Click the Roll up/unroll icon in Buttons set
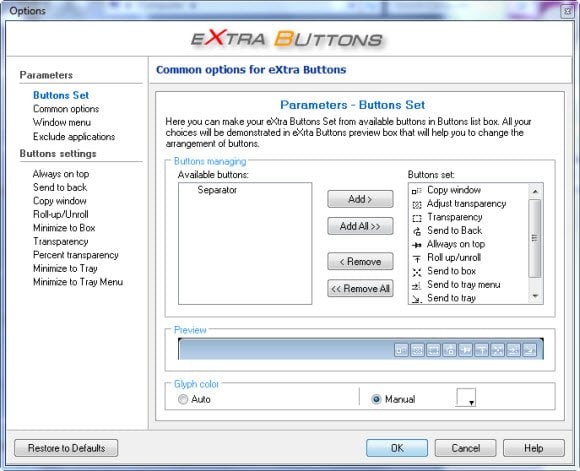Image resolution: width=580 pixels, height=471 pixels. click(x=417, y=258)
